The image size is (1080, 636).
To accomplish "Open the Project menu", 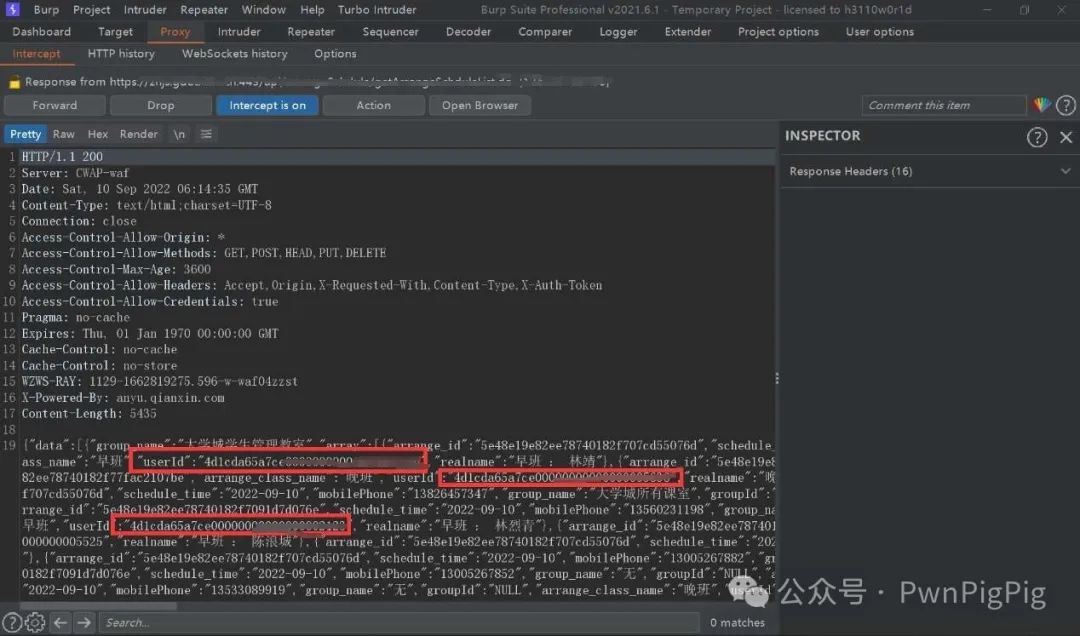I will tap(92, 10).
